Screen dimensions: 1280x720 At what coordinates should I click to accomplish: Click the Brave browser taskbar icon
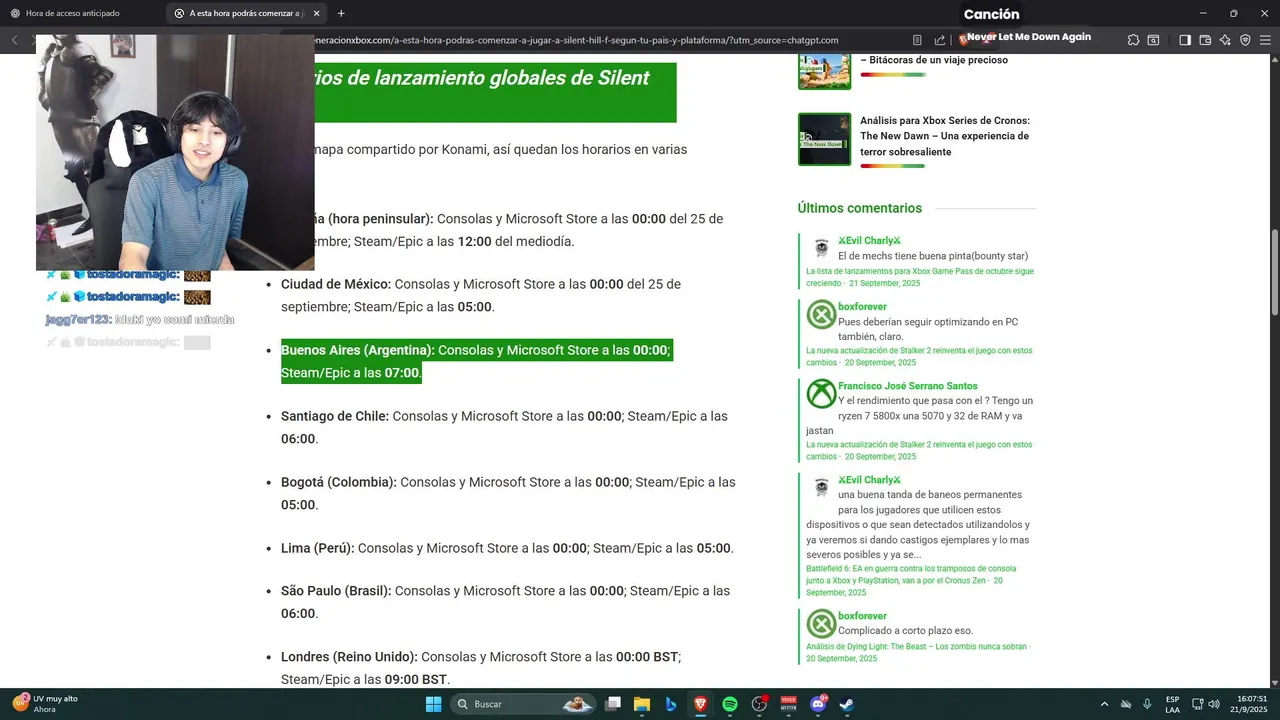(x=700, y=704)
